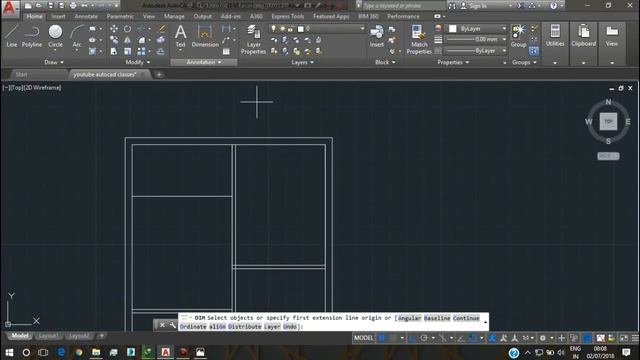Click the command line wrench icon

[x=172, y=325]
